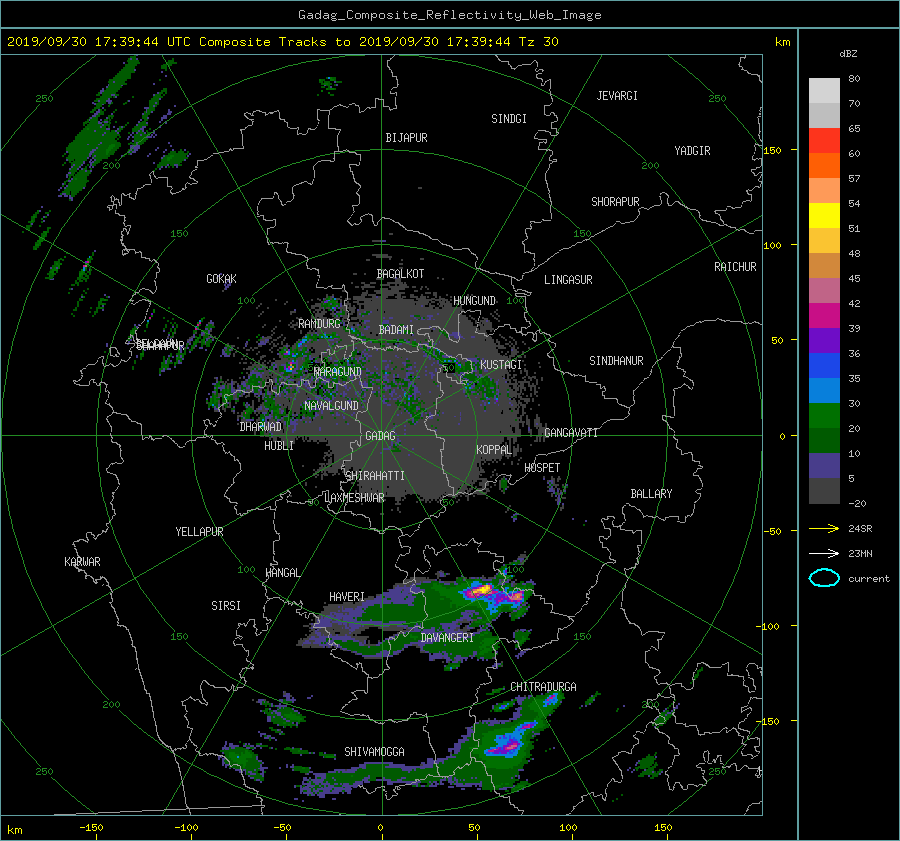
Task: Click the CHITRADURGA city label
Action: tap(543, 687)
